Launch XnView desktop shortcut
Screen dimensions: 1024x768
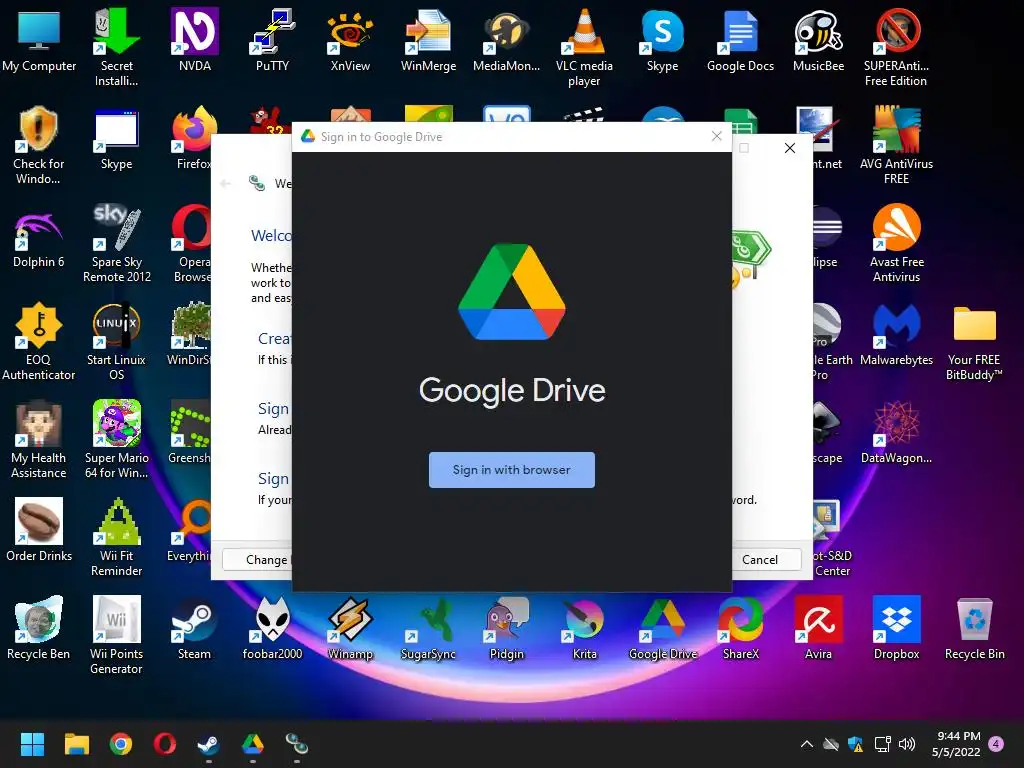pyautogui.click(x=350, y=40)
